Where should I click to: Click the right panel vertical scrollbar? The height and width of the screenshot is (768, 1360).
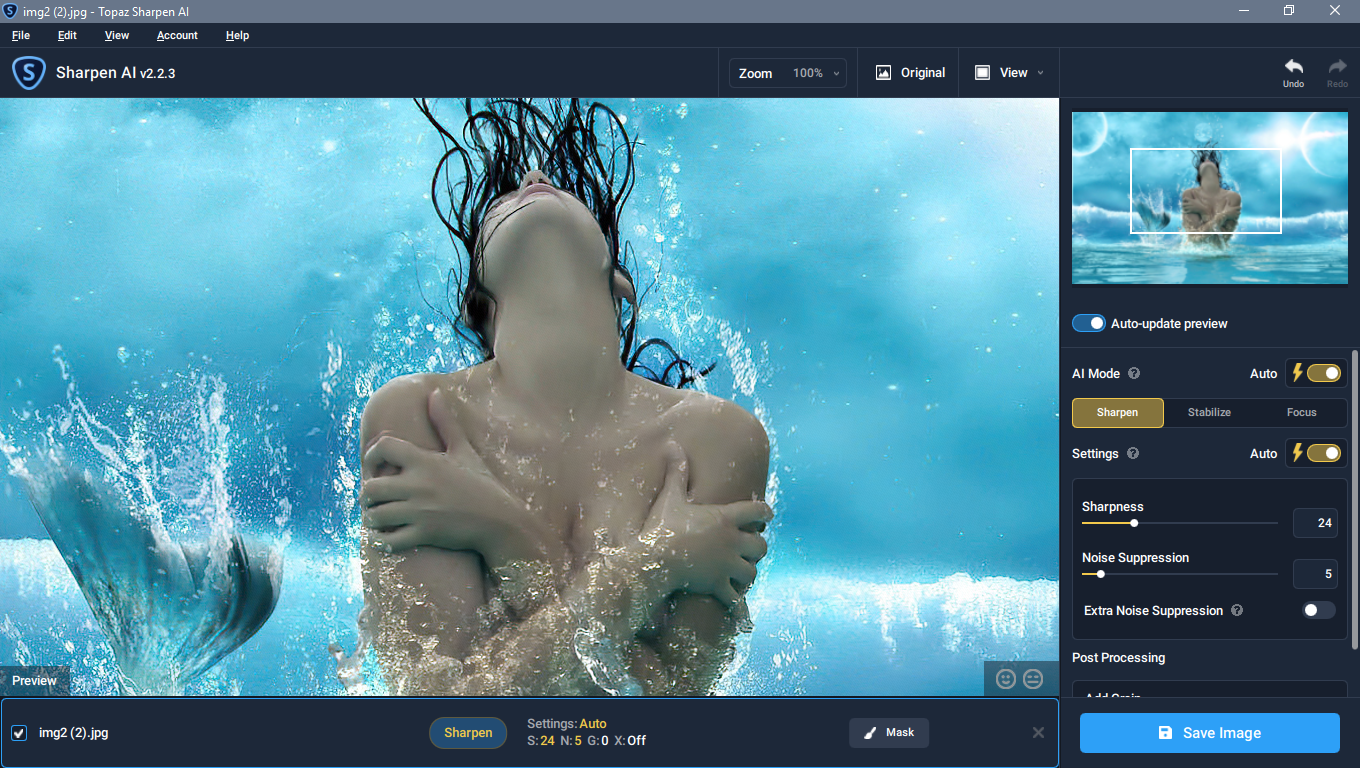coord(1355,498)
